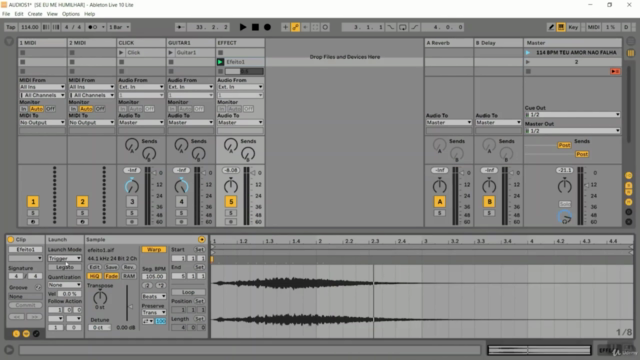This screenshot has width=640, height=360.
Task: Click the Sample box hot-swap button
Action: click(202, 240)
